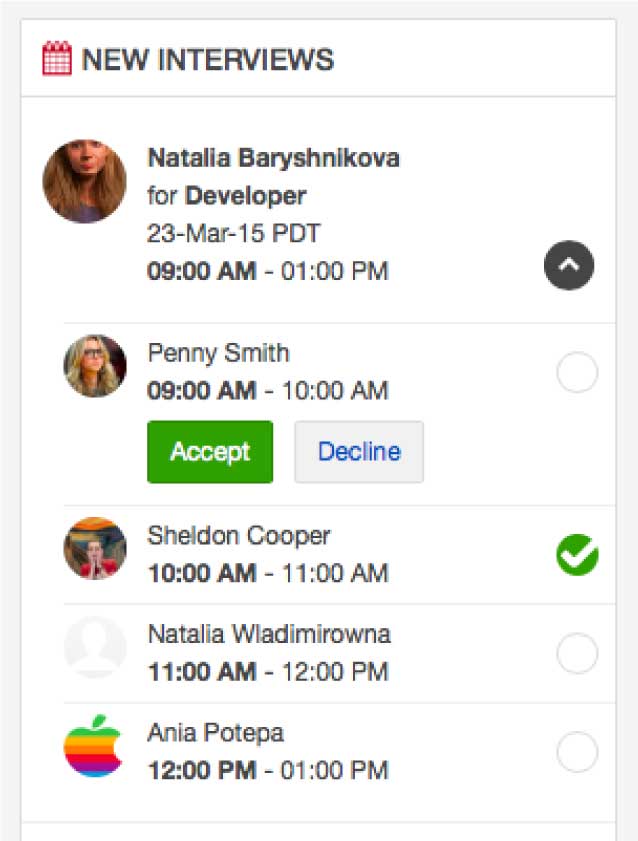Screen dimensions: 638x841
Task: Click the NEW INTERVIEWS panel title
Action: 207,59
